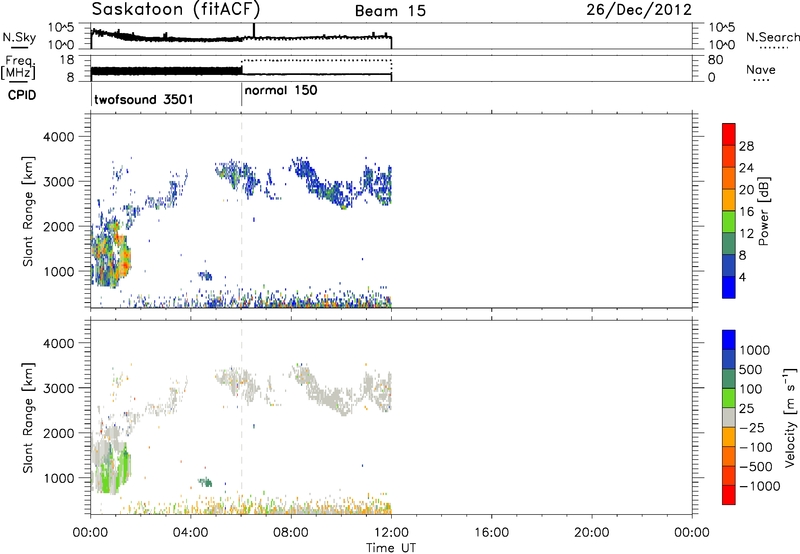
Task: Select the Beam 15 heading
Action: click(390, 11)
